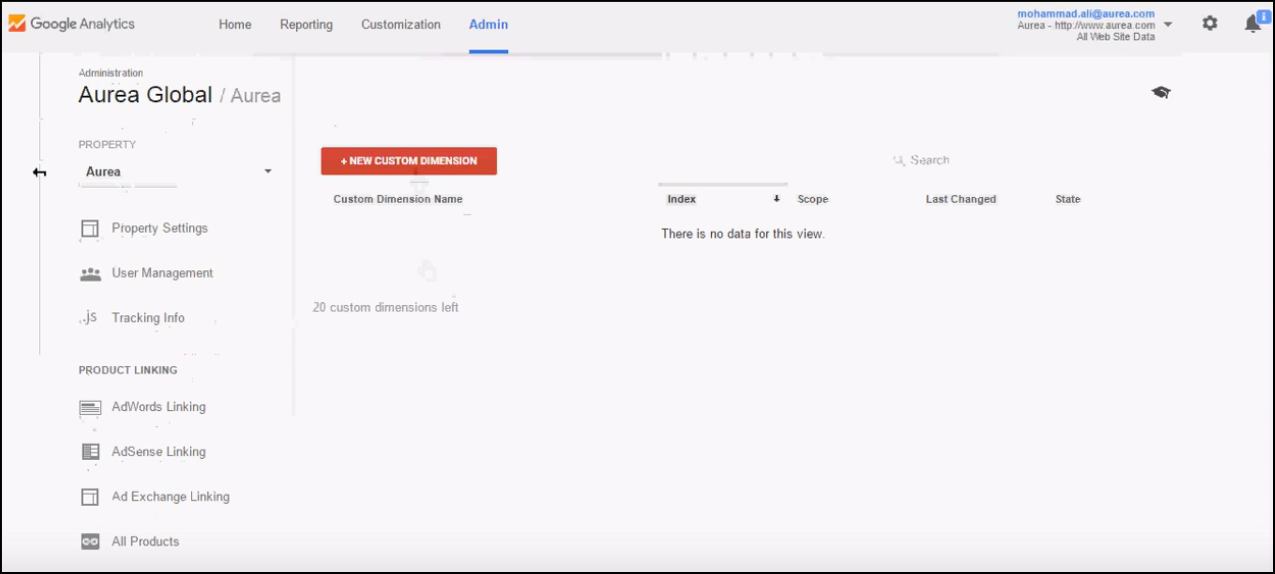Sort by Last Changed column

tap(961, 199)
